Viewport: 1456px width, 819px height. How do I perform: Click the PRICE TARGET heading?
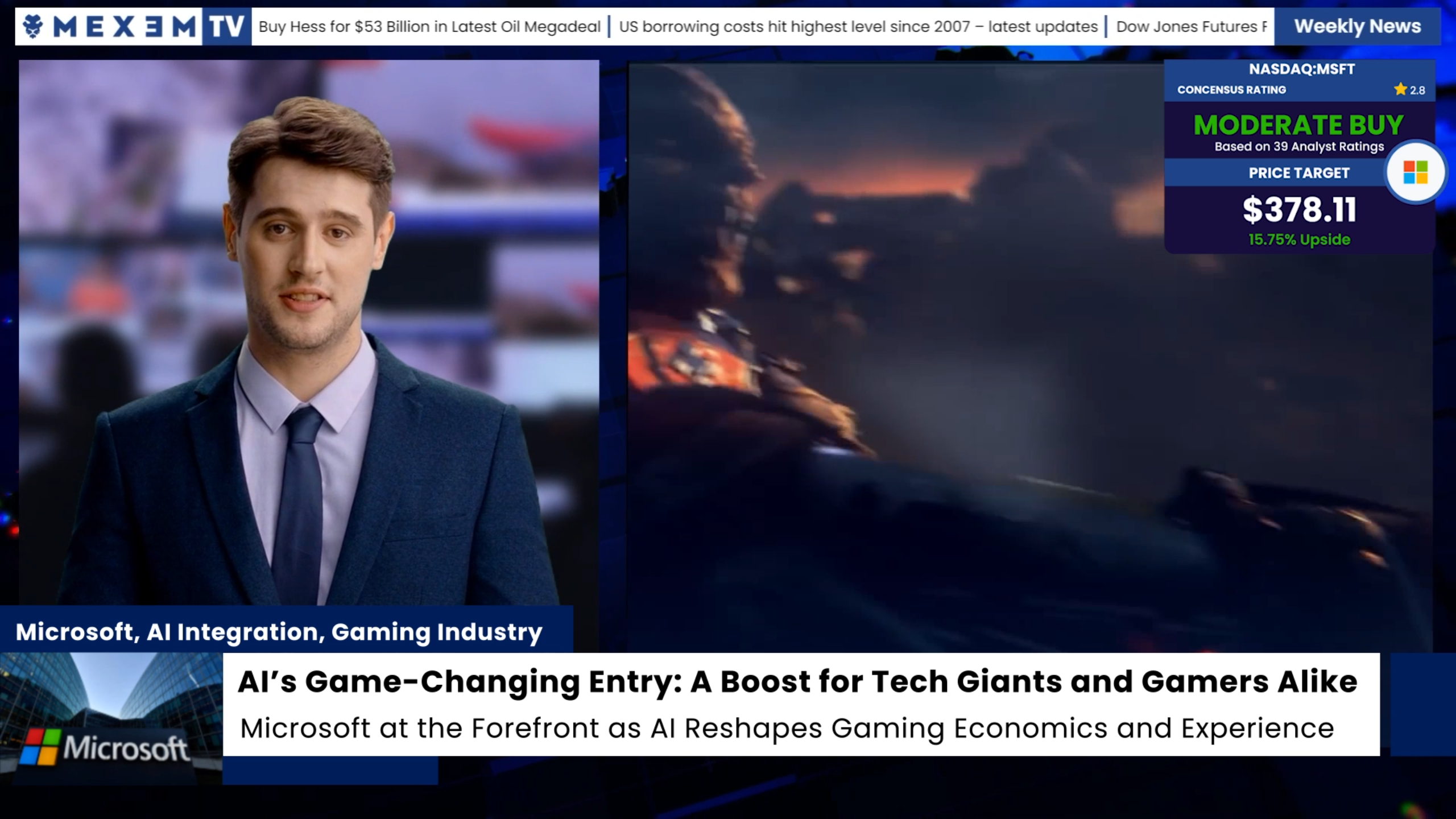tap(1299, 173)
